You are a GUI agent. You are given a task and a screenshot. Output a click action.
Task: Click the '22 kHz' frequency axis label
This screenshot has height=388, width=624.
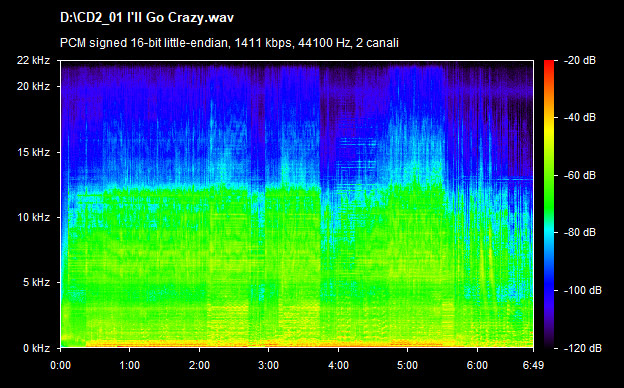point(33,60)
